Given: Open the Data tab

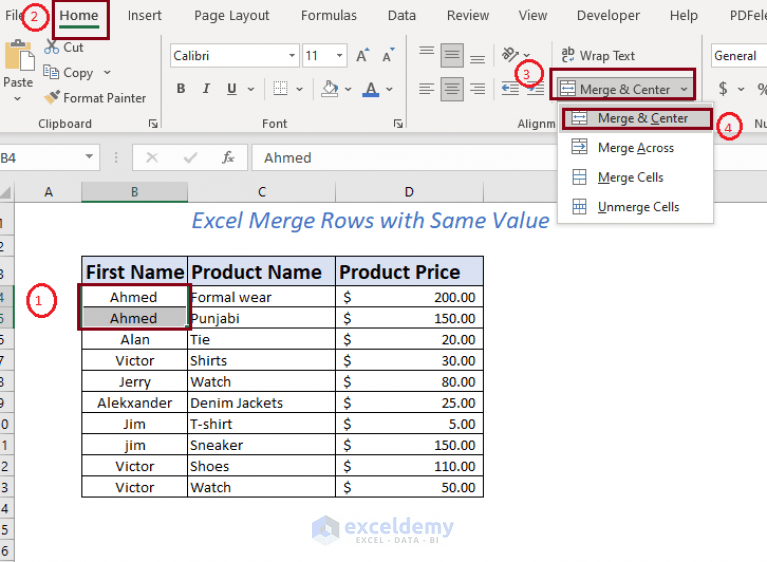Looking at the screenshot, I should tap(402, 16).
